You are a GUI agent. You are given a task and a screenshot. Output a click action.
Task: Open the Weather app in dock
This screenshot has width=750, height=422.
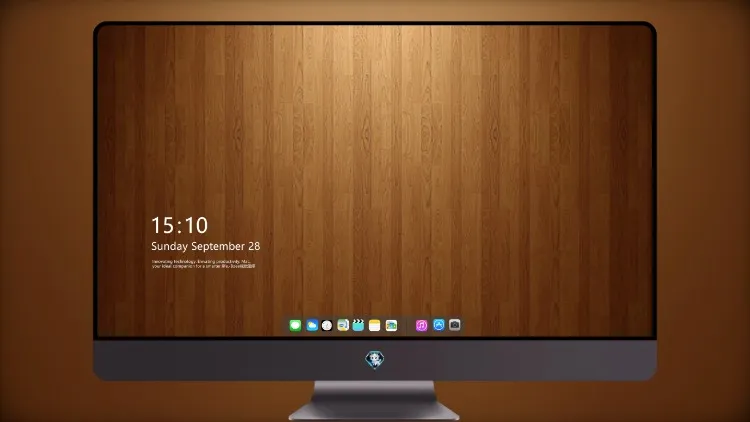[x=312, y=325]
